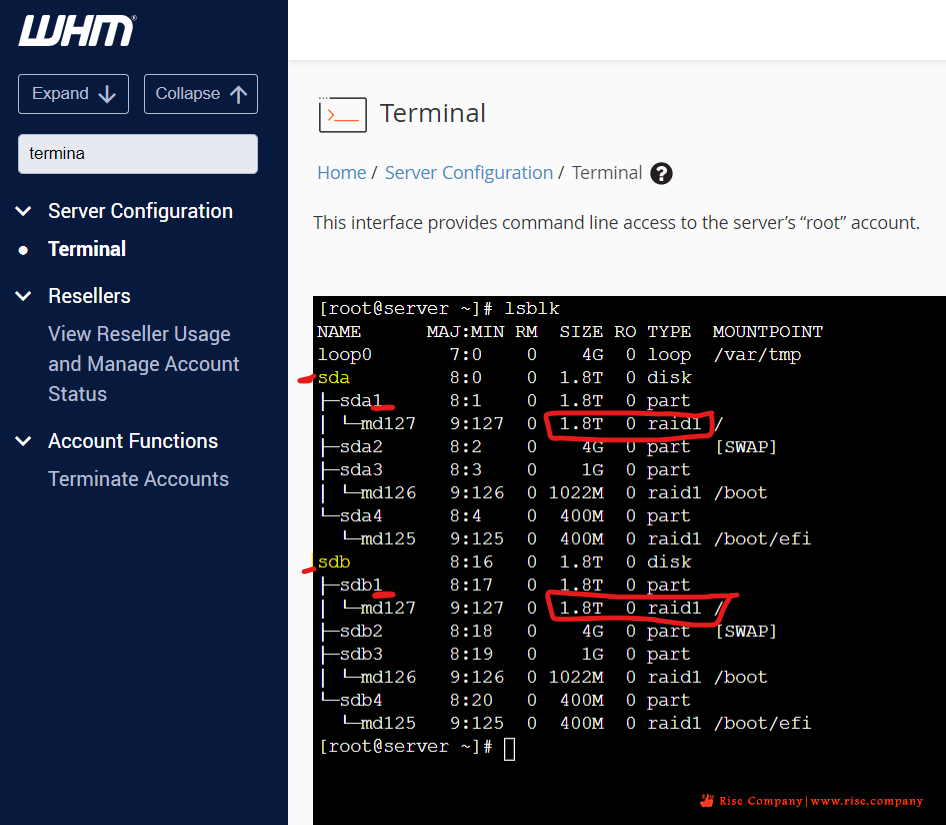Click the '8:16' device number
946x825 pixels.
(x=471, y=562)
